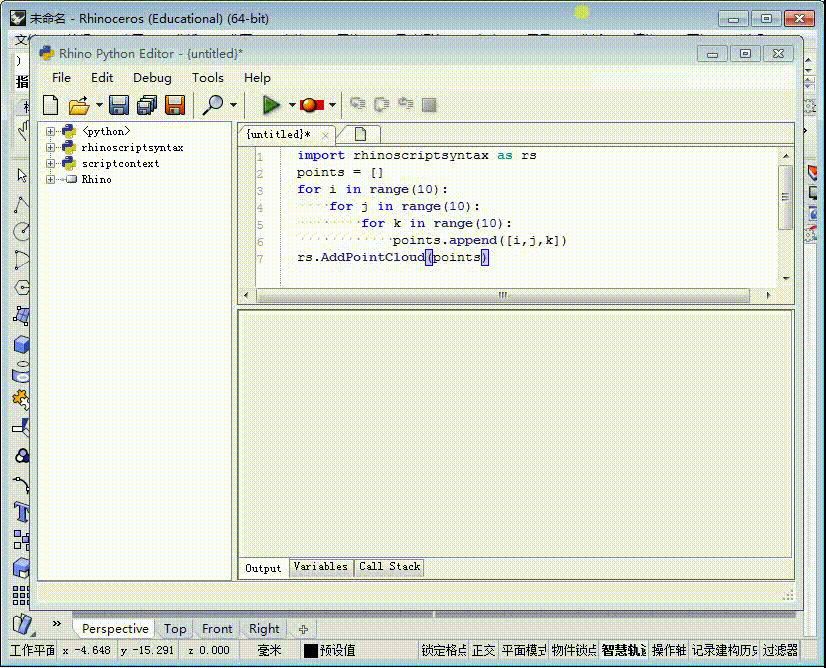Click the red breakpoint icon
The width and height of the screenshot is (826, 668).
[x=311, y=105]
